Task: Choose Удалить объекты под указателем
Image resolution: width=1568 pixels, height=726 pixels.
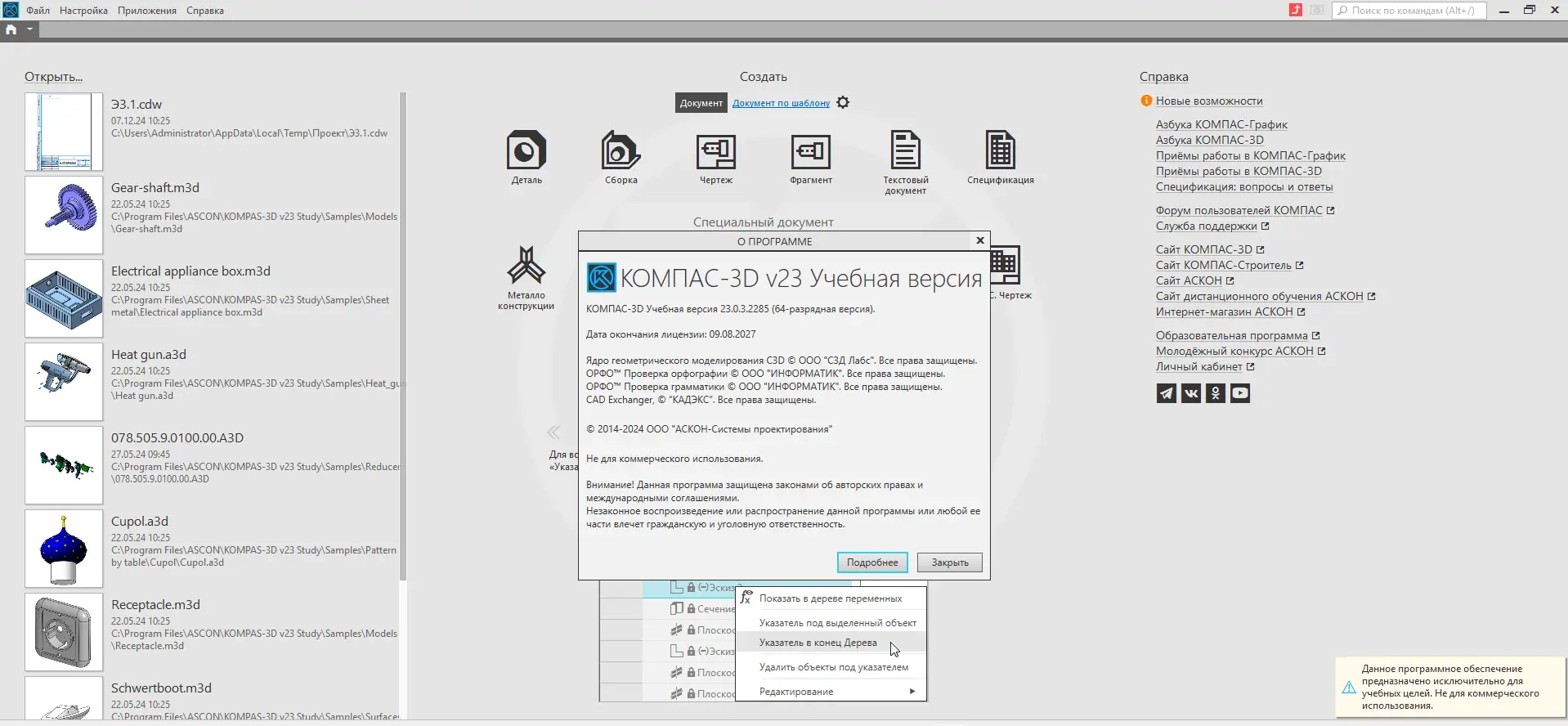Action: 831,667
